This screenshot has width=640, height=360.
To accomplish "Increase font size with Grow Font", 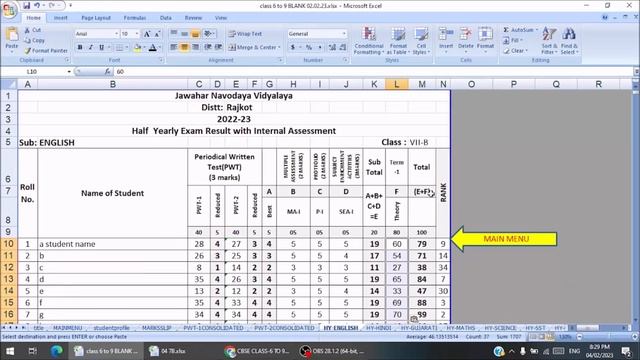I will pos(147,34).
